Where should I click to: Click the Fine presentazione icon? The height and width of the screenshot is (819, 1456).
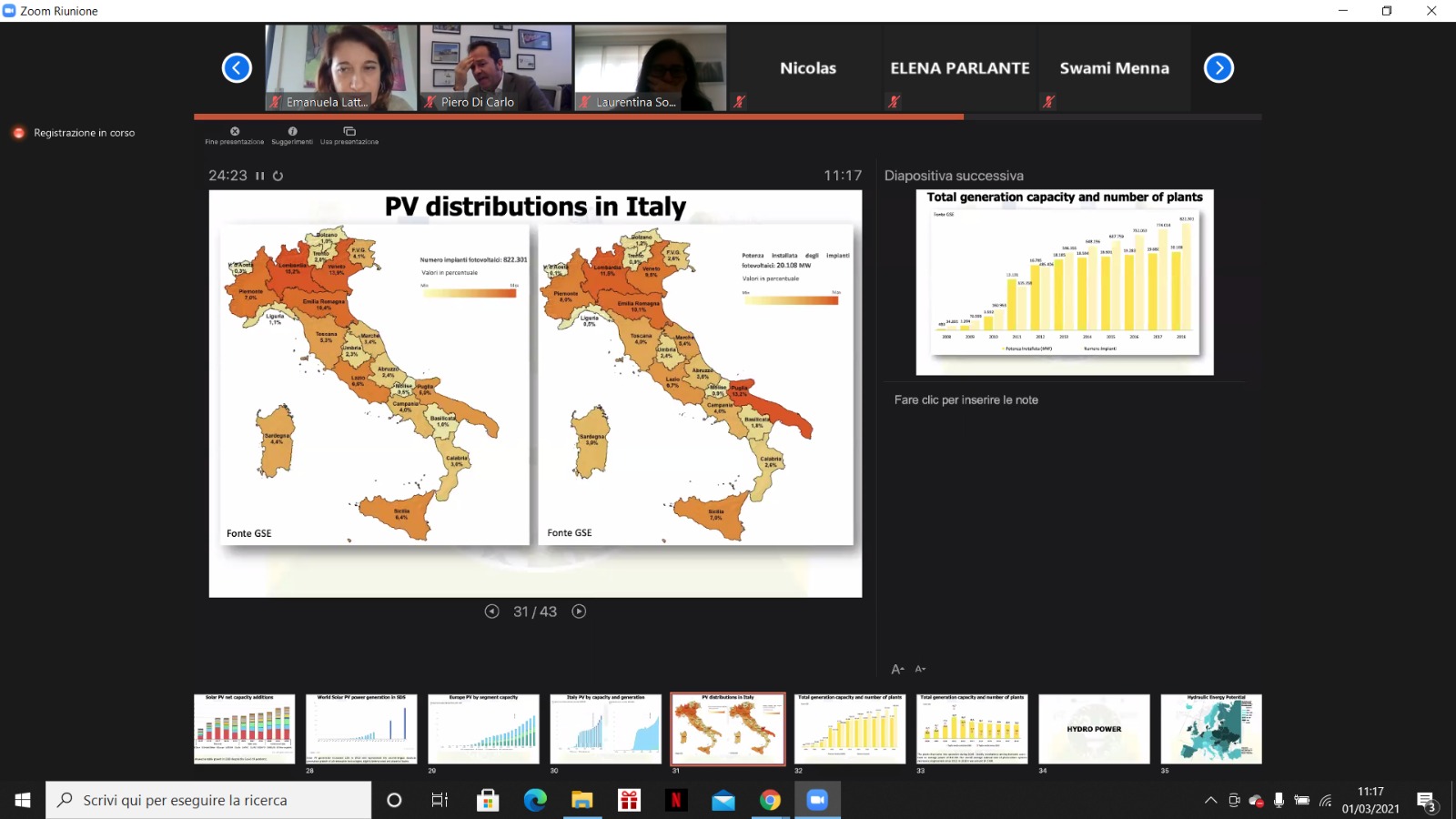(x=235, y=132)
